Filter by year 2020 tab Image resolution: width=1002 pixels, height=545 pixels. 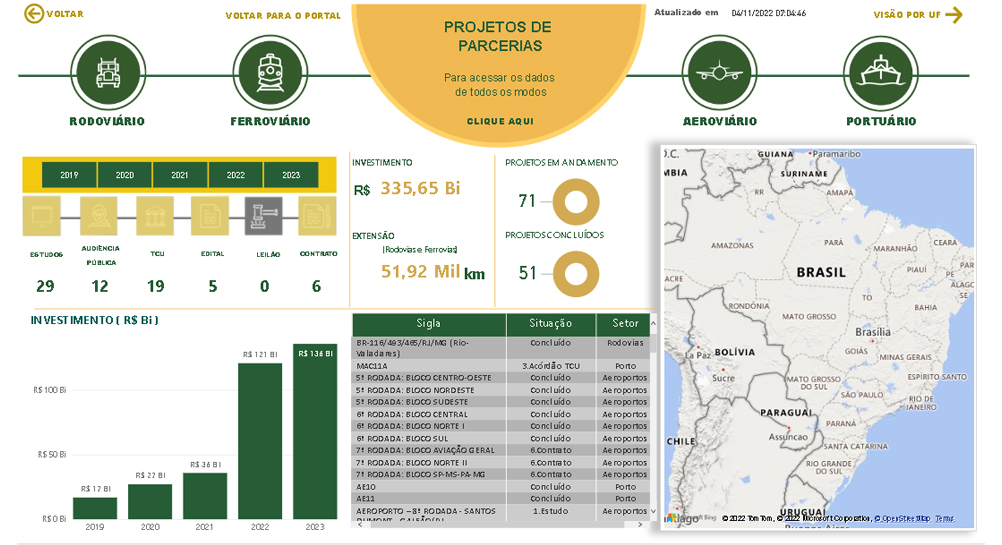point(125,175)
